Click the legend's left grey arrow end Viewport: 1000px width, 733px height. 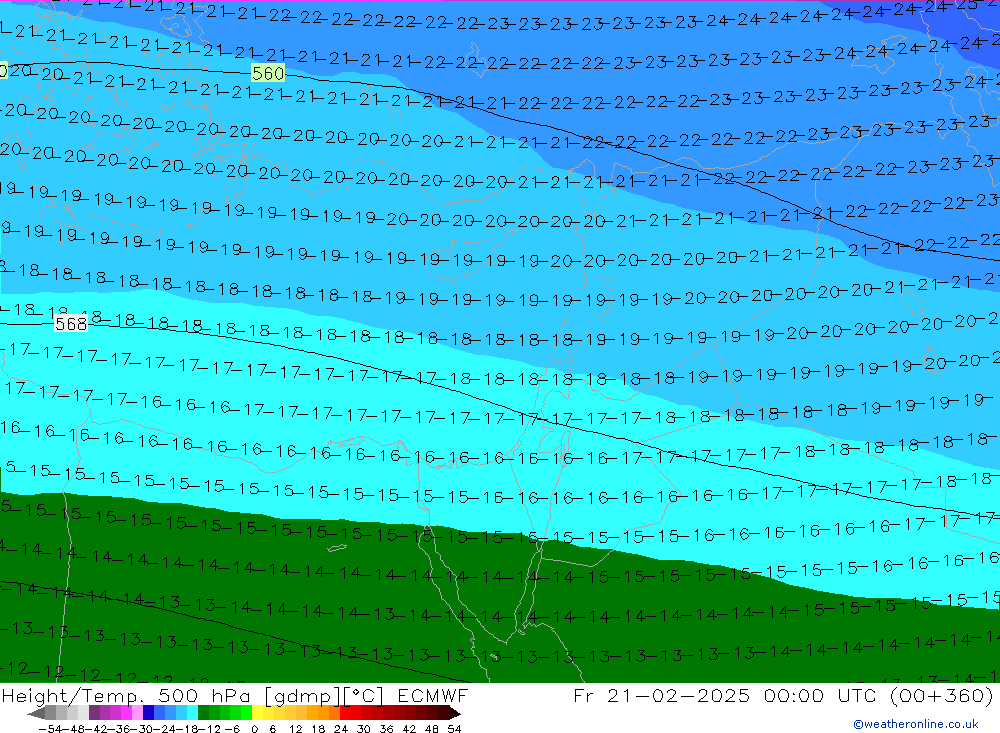click(36, 713)
